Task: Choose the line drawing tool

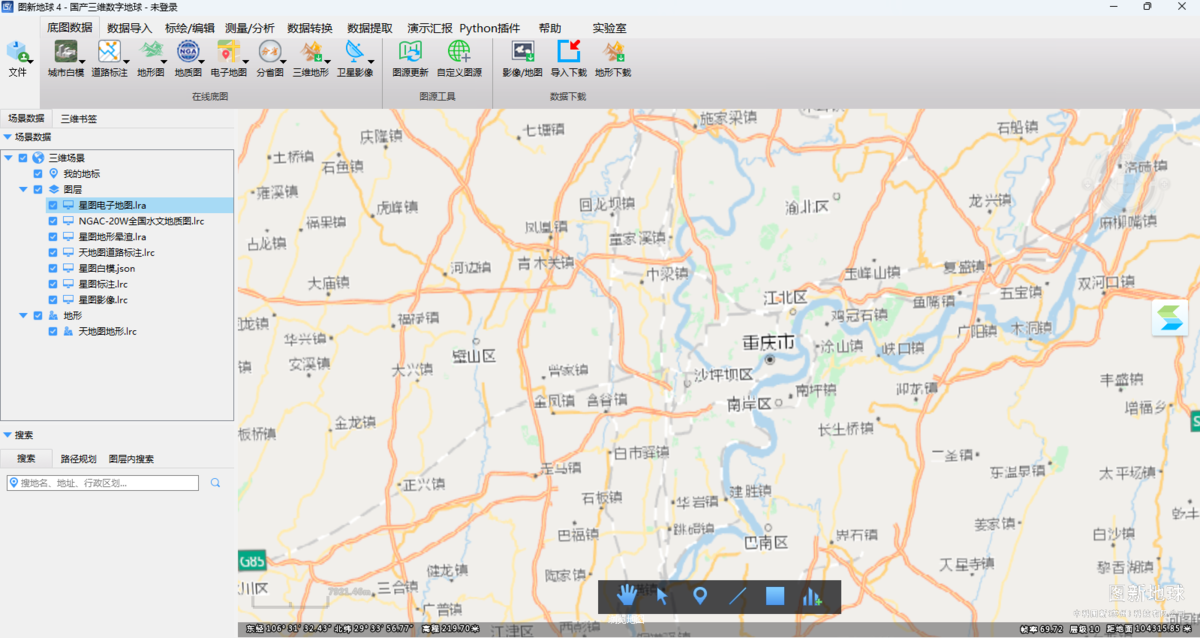Action: click(x=738, y=596)
